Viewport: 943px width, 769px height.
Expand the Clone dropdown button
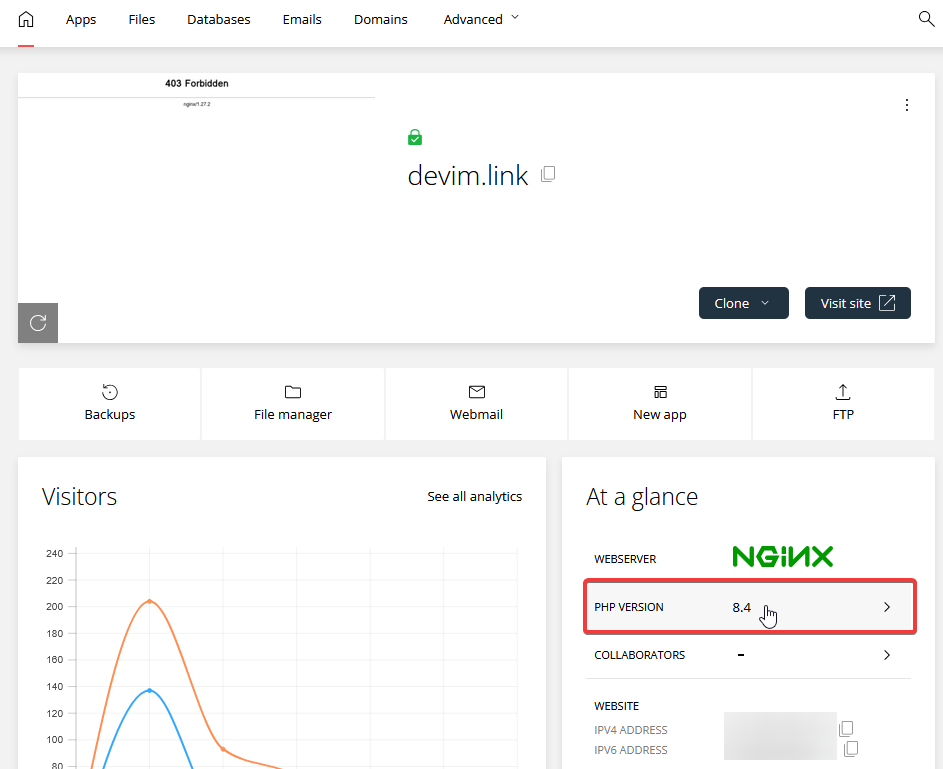[743, 303]
